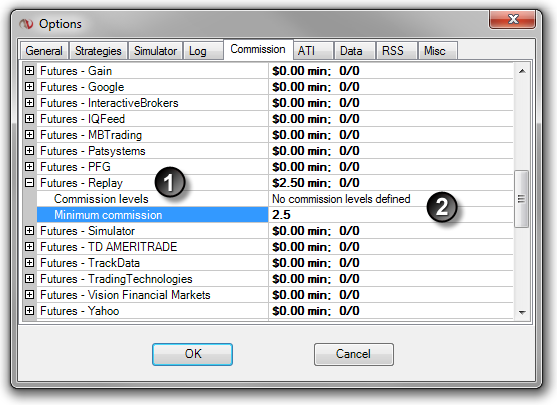Click the vertical scrollbar thumb
This screenshot has width=557, height=405.
[x=521, y=199]
